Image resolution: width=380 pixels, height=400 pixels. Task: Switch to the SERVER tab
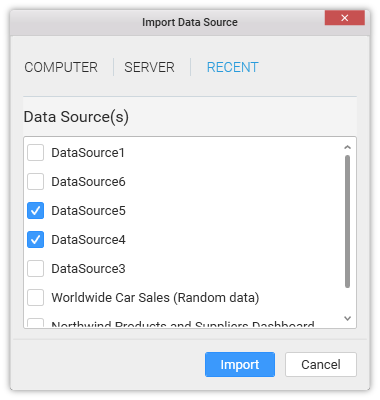coord(149,67)
